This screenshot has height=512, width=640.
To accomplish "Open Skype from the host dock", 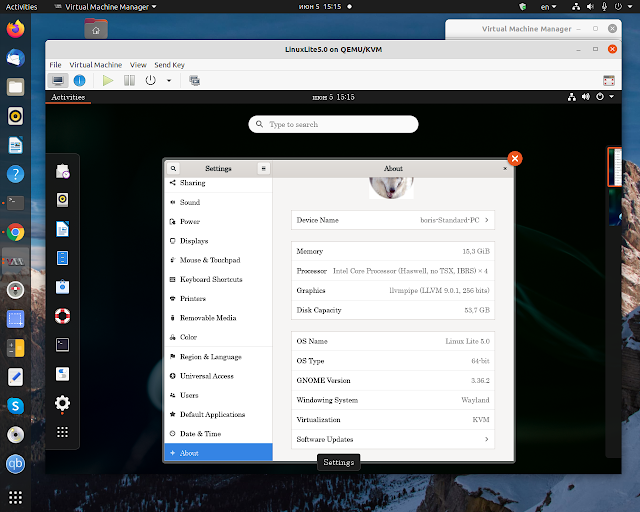I will click(16, 406).
